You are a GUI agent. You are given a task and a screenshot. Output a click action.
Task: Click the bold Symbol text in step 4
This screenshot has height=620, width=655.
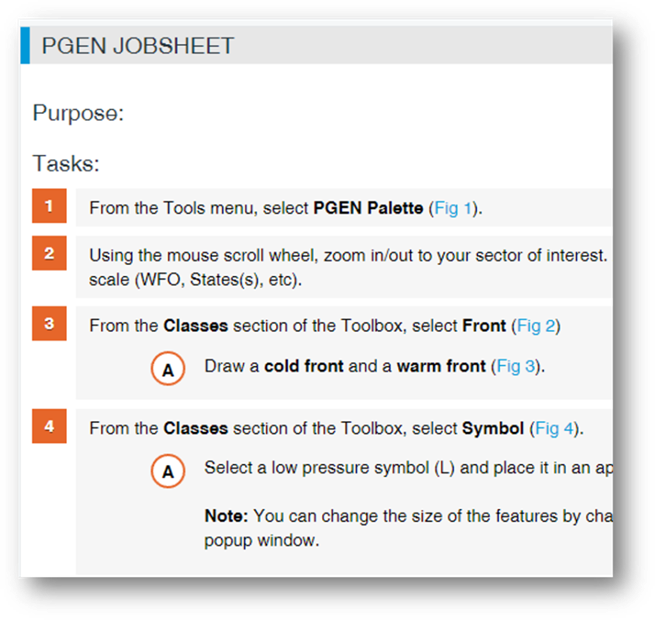click(x=493, y=429)
